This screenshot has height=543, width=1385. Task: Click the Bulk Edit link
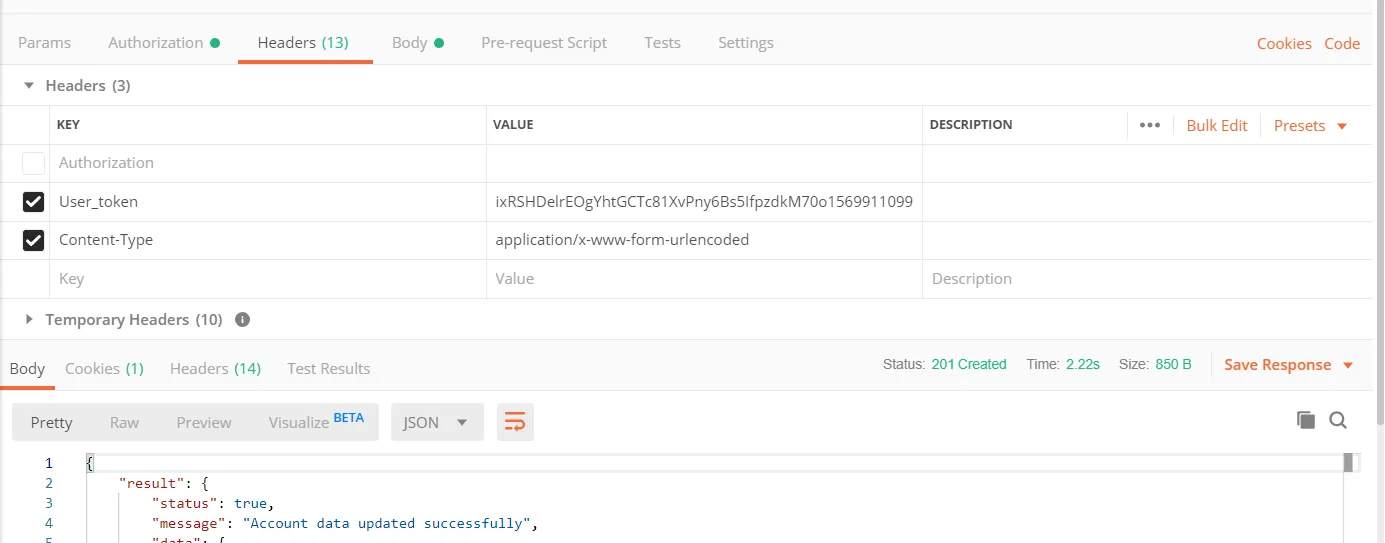[1217, 126]
